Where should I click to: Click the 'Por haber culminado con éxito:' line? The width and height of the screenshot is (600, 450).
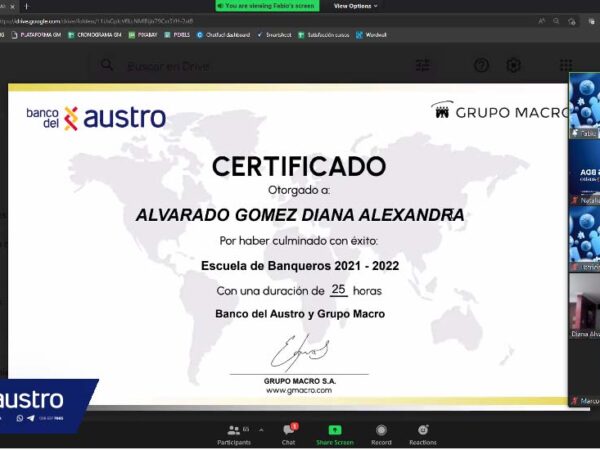pos(299,241)
